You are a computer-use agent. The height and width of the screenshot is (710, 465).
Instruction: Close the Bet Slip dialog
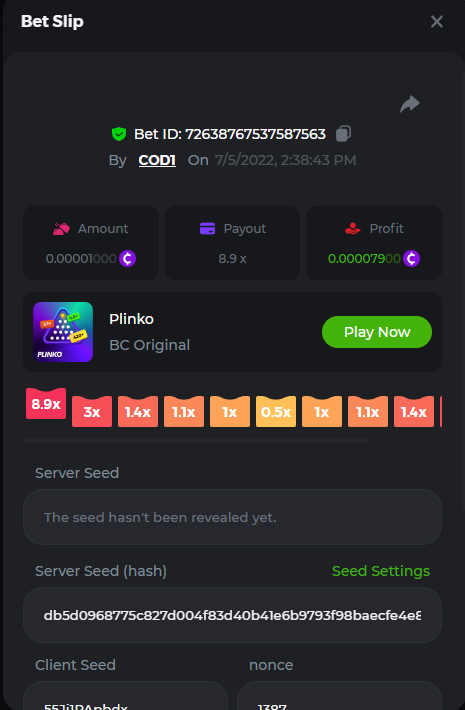point(436,21)
